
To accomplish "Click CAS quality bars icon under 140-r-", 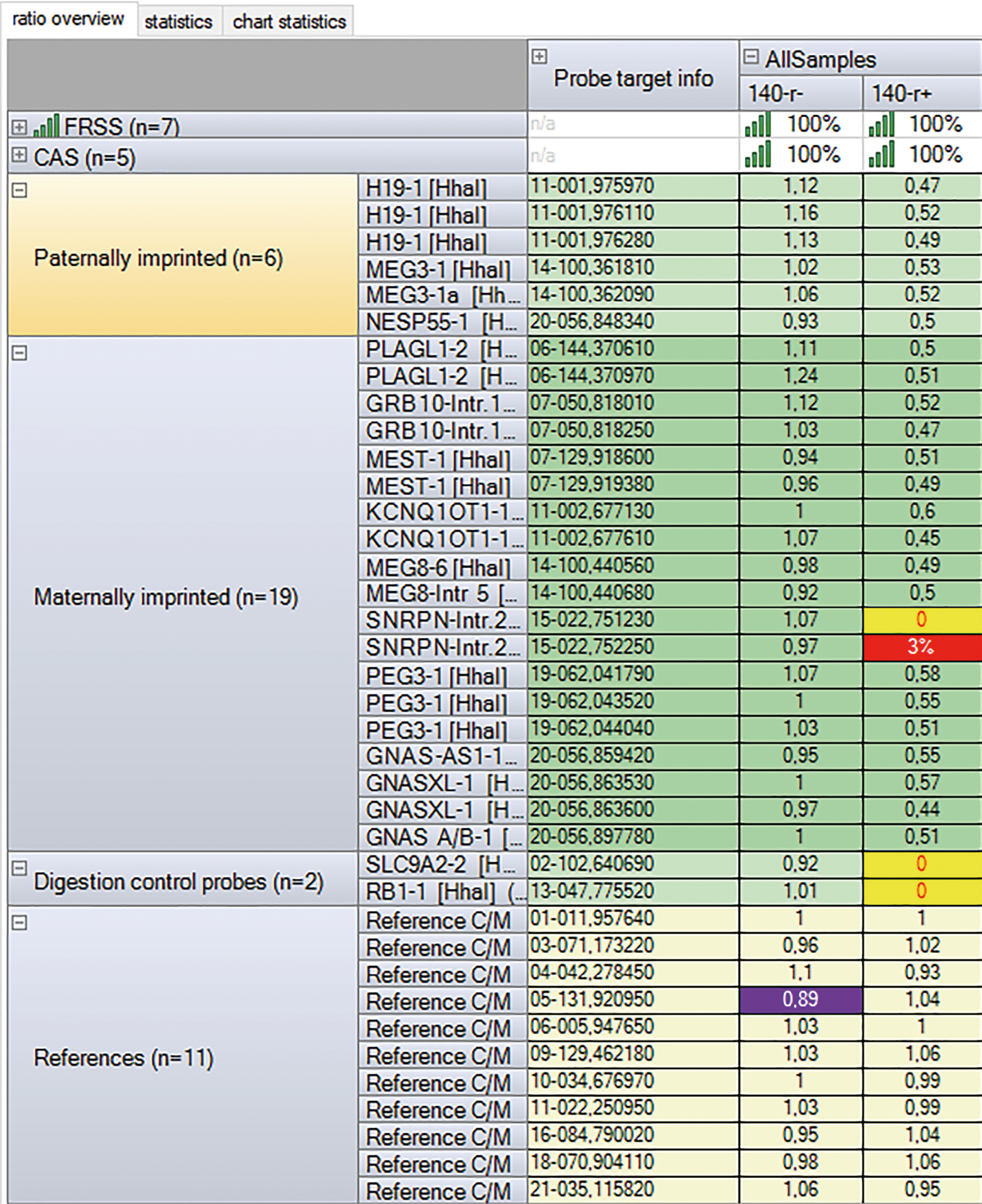I will tap(758, 154).
